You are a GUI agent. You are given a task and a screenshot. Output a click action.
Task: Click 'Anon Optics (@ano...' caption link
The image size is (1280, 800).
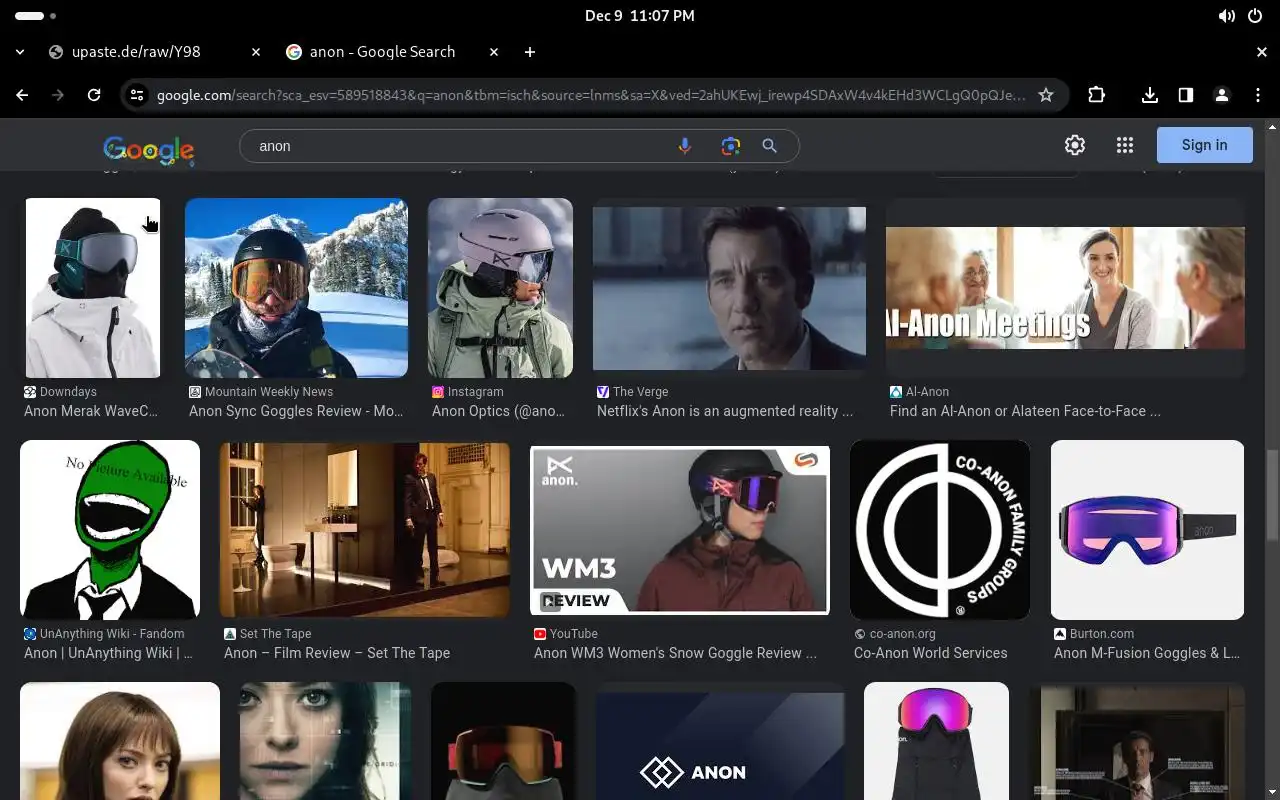click(498, 411)
